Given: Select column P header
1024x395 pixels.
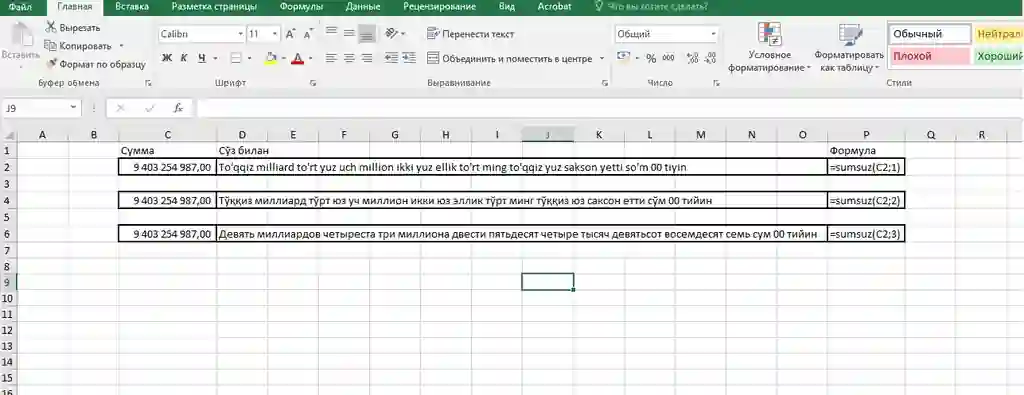Looking at the screenshot, I should tap(866, 135).
